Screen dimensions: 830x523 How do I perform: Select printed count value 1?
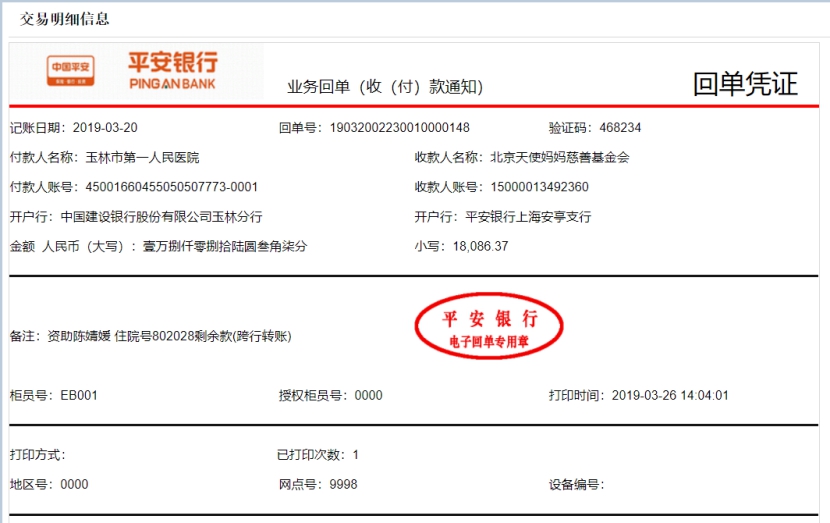click(x=356, y=455)
